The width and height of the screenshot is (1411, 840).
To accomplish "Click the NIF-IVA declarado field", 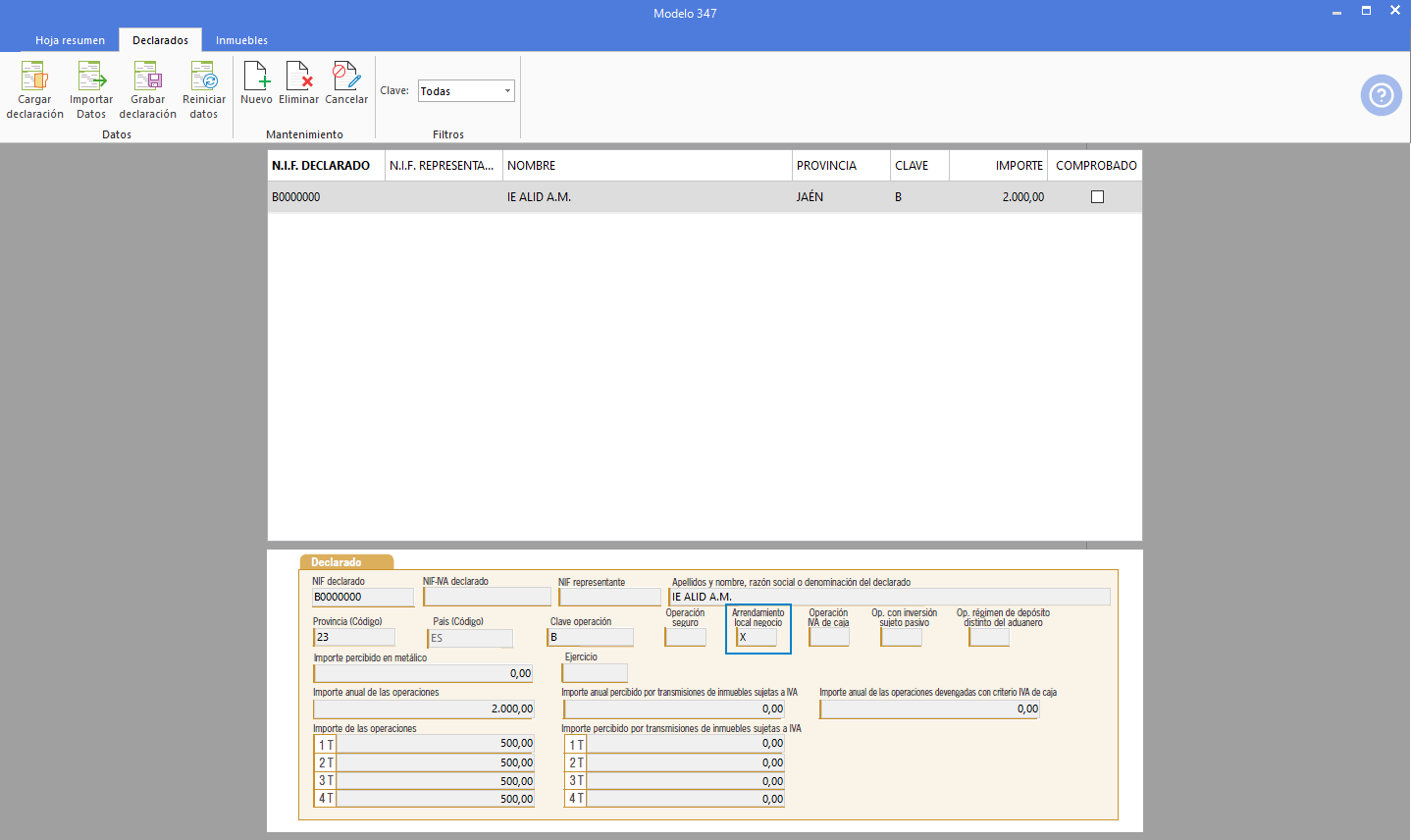I will 487,597.
